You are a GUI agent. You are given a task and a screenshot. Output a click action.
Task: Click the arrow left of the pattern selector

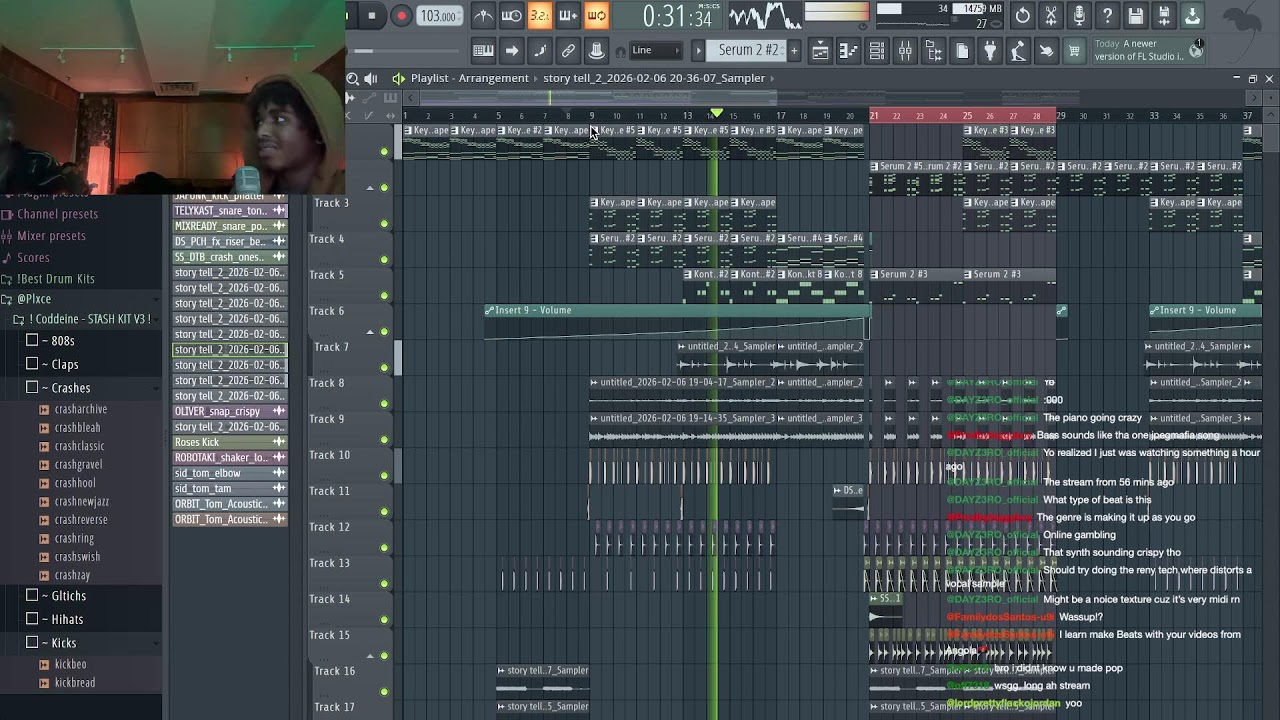tap(698, 50)
